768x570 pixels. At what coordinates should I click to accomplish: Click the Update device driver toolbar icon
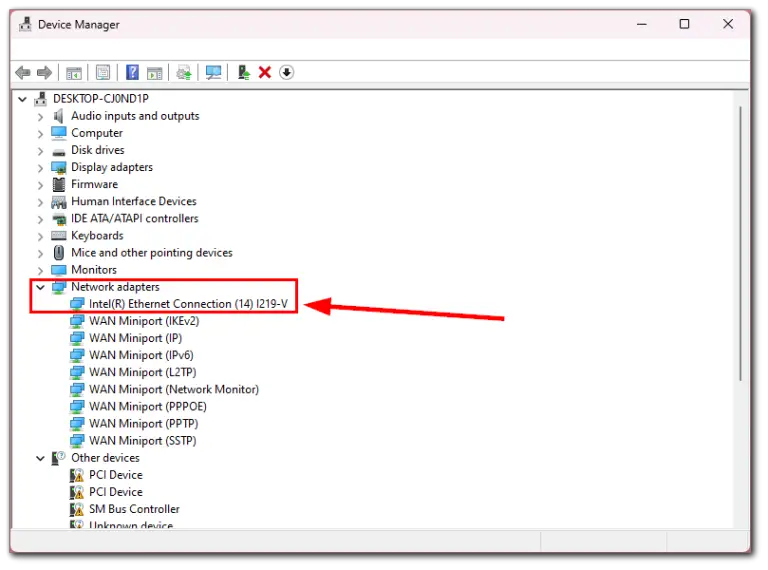pyautogui.click(x=184, y=73)
